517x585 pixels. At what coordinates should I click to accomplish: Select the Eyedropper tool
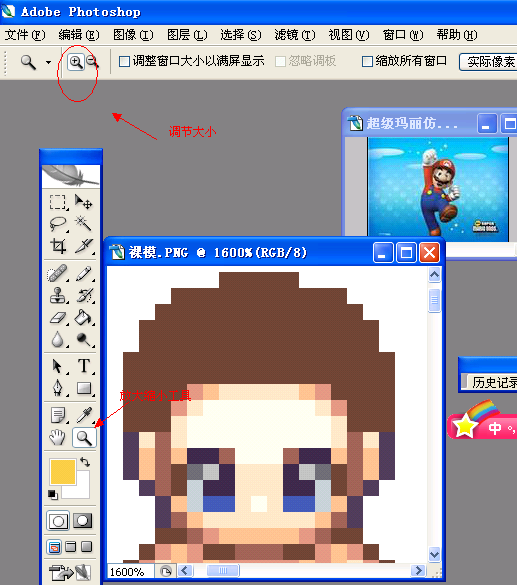coord(84,415)
